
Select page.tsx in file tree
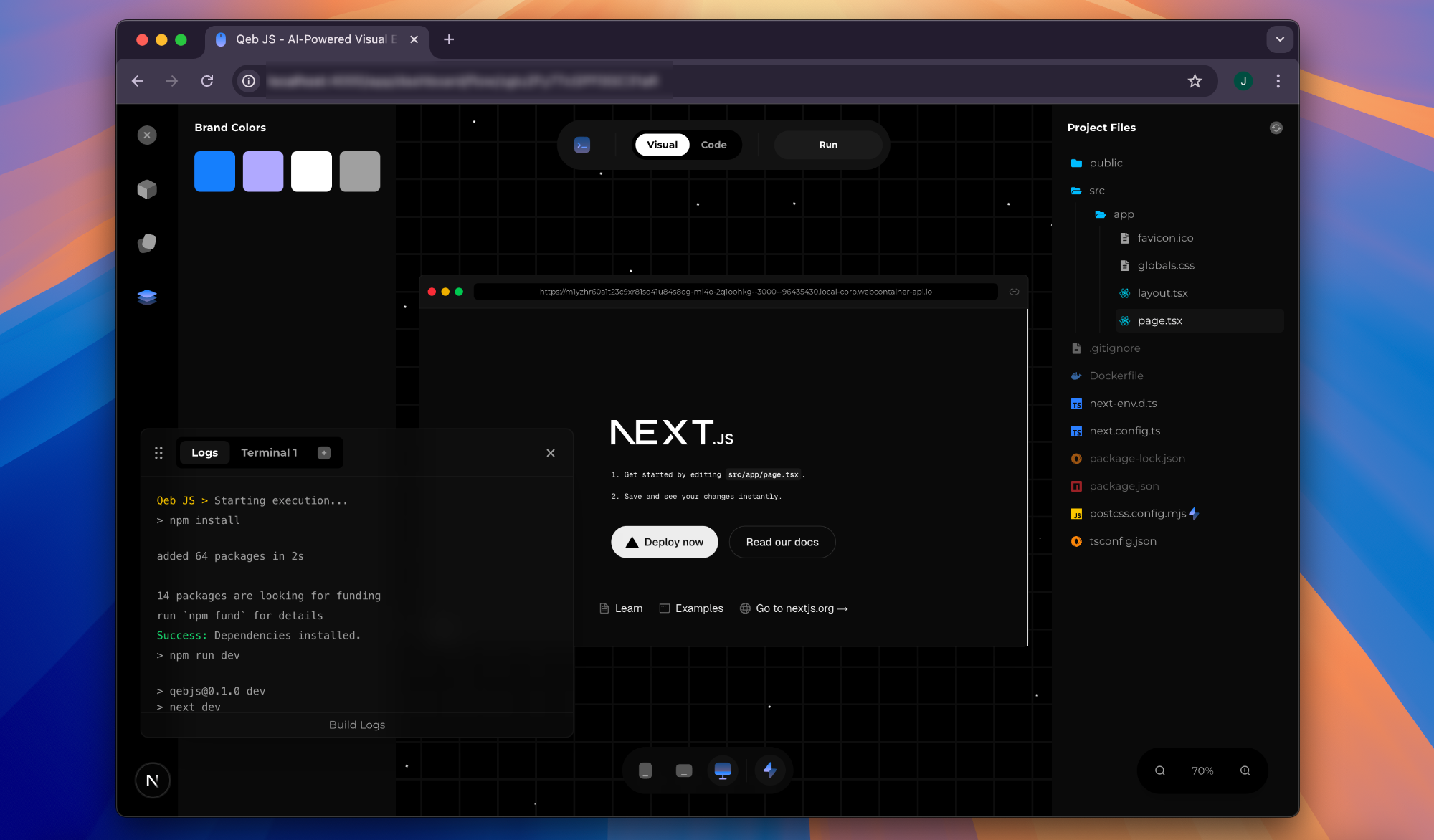[x=1200, y=320]
